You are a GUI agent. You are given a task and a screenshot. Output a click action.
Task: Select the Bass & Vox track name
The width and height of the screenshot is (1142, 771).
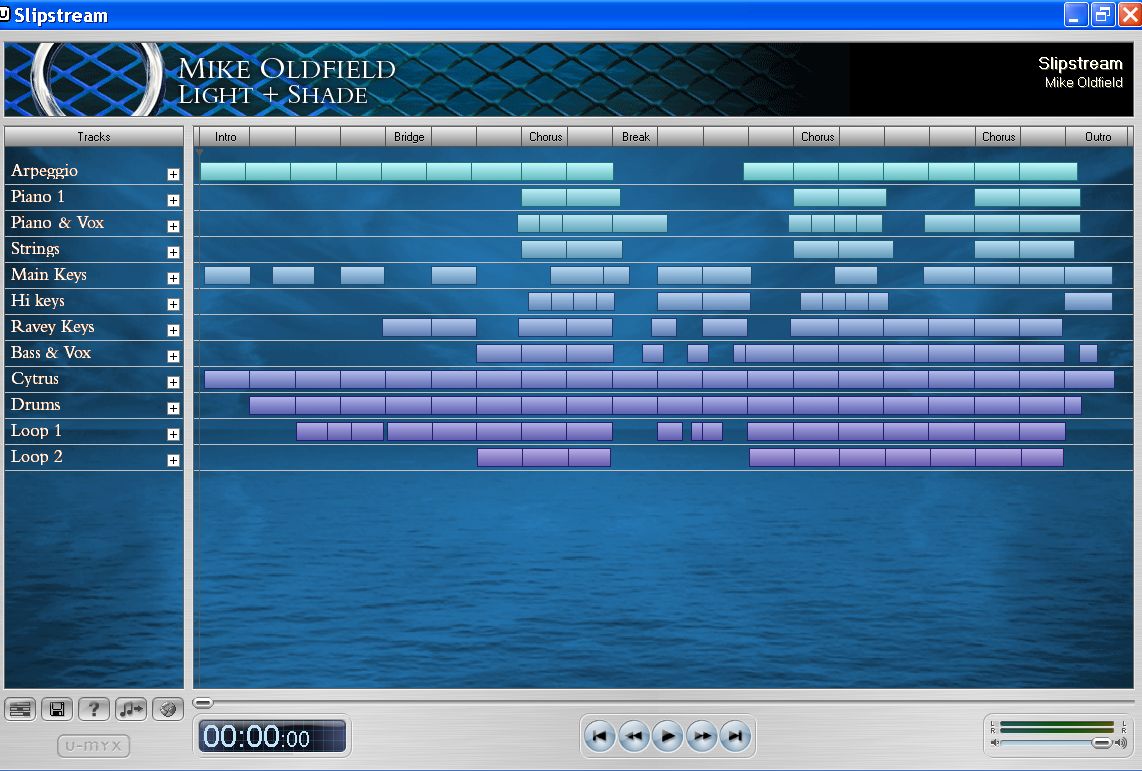51,353
